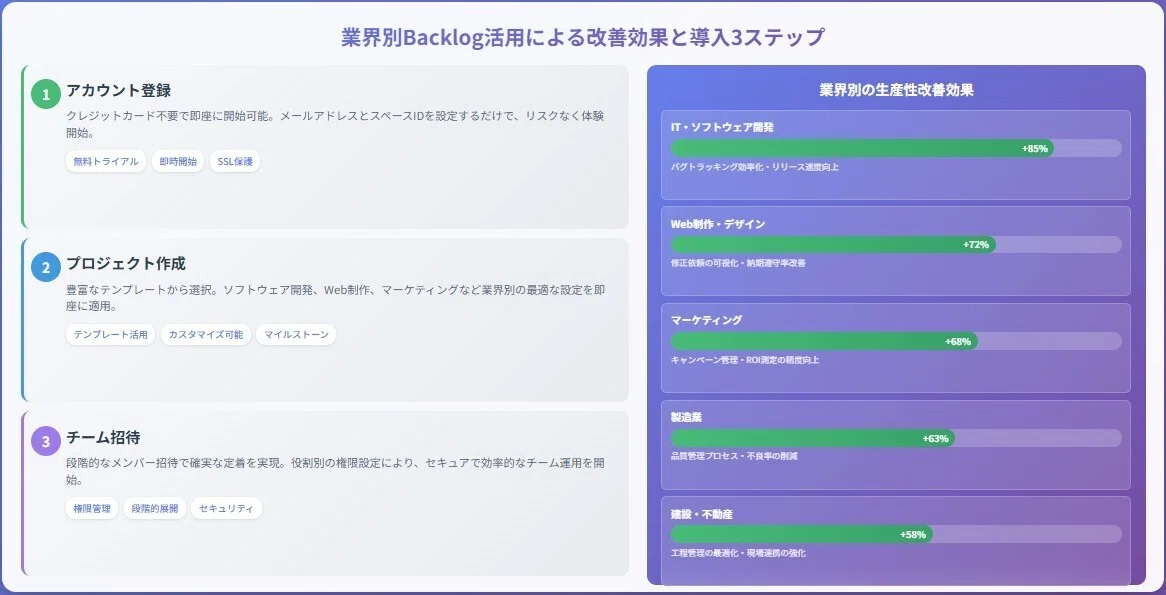1166x595 pixels.
Task: Click the チーム招待 heading
Action: [103, 437]
